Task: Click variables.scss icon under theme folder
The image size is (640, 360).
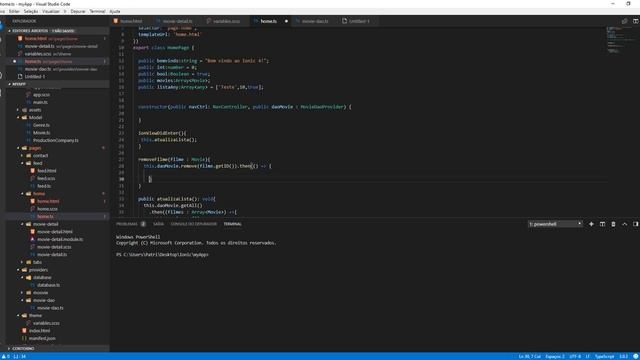Action: pyautogui.click(x=29, y=323)
